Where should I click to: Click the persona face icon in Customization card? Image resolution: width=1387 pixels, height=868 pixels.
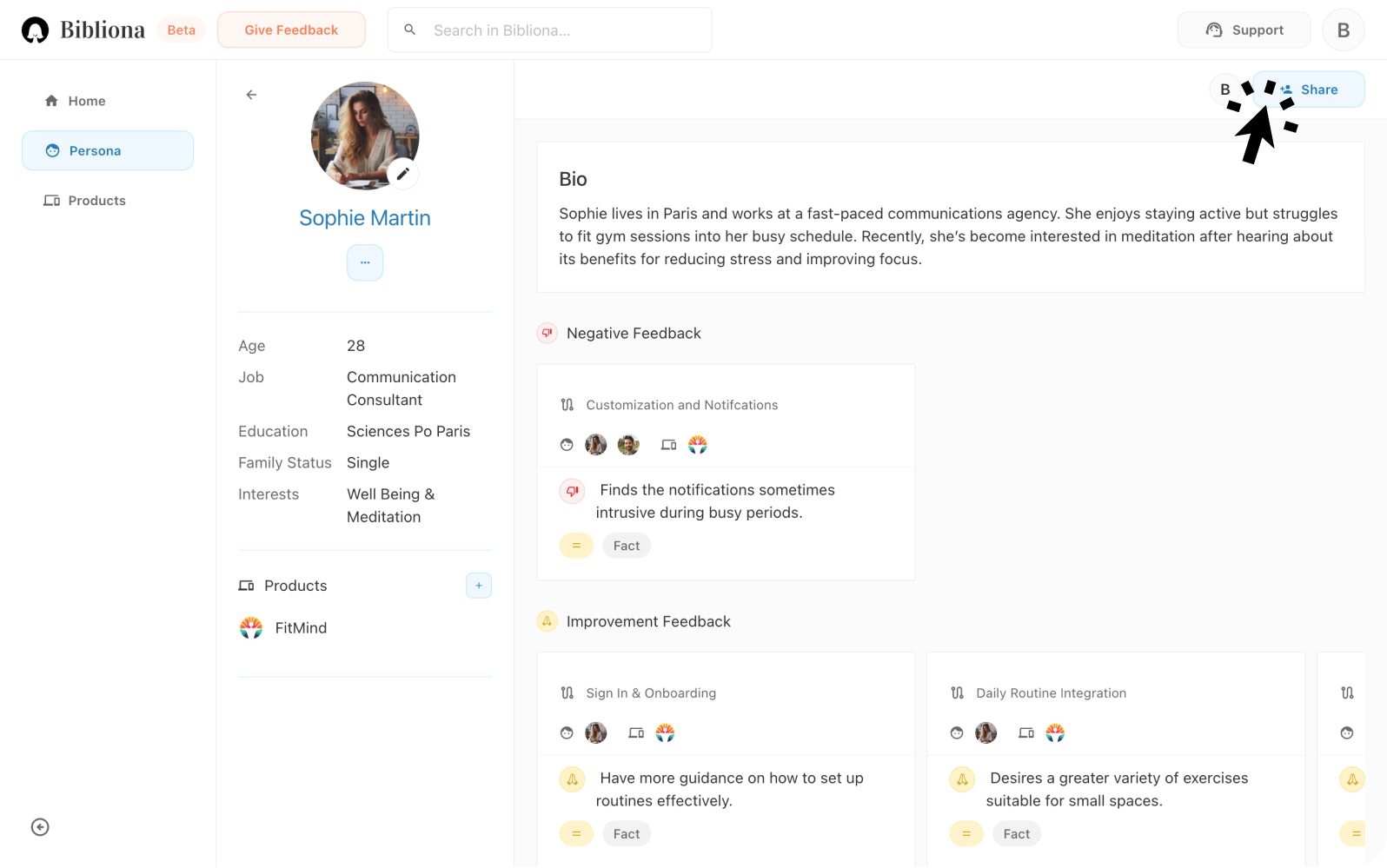click(x=567, y=445)
